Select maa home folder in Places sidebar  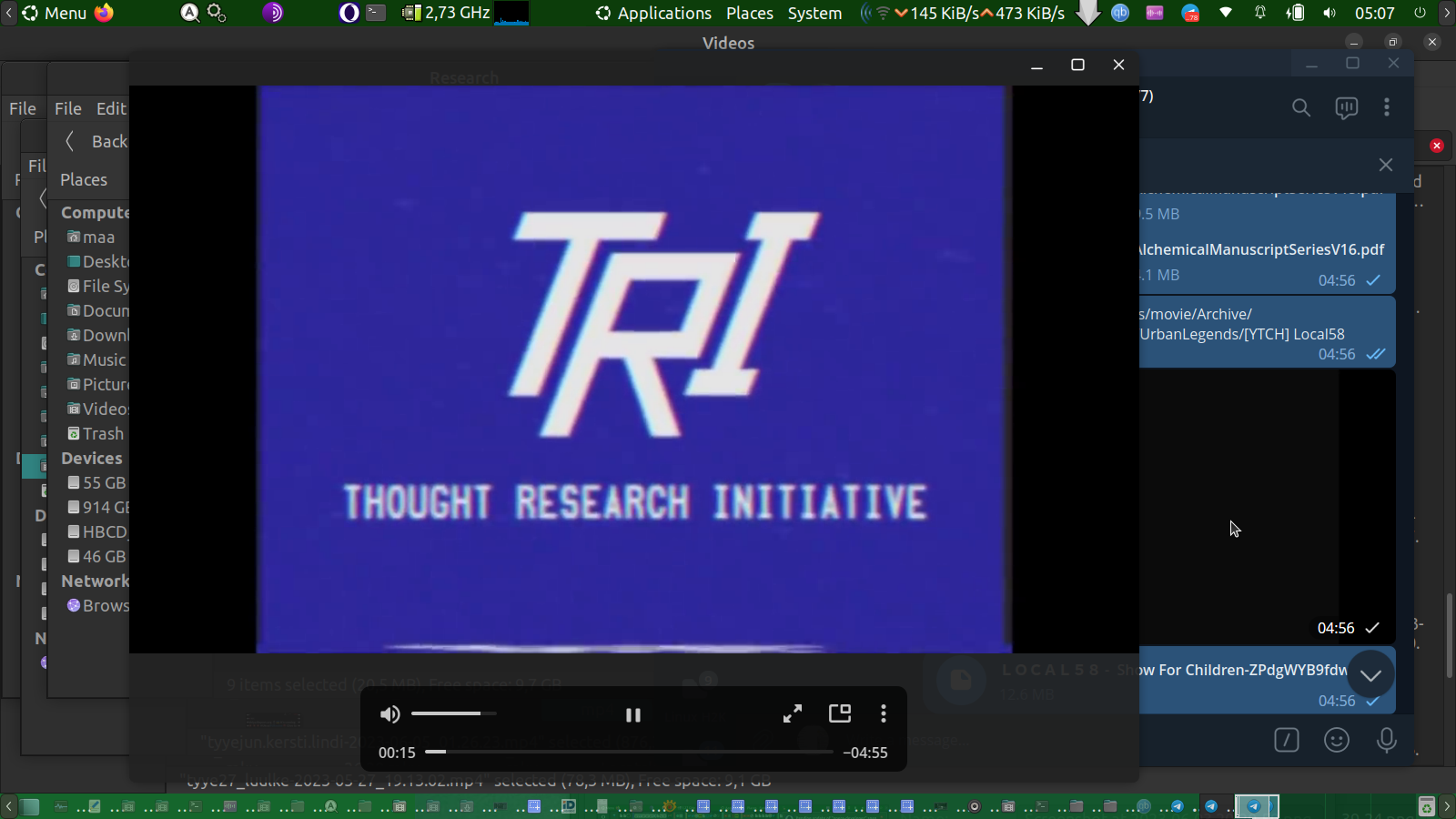coord(97,238)
